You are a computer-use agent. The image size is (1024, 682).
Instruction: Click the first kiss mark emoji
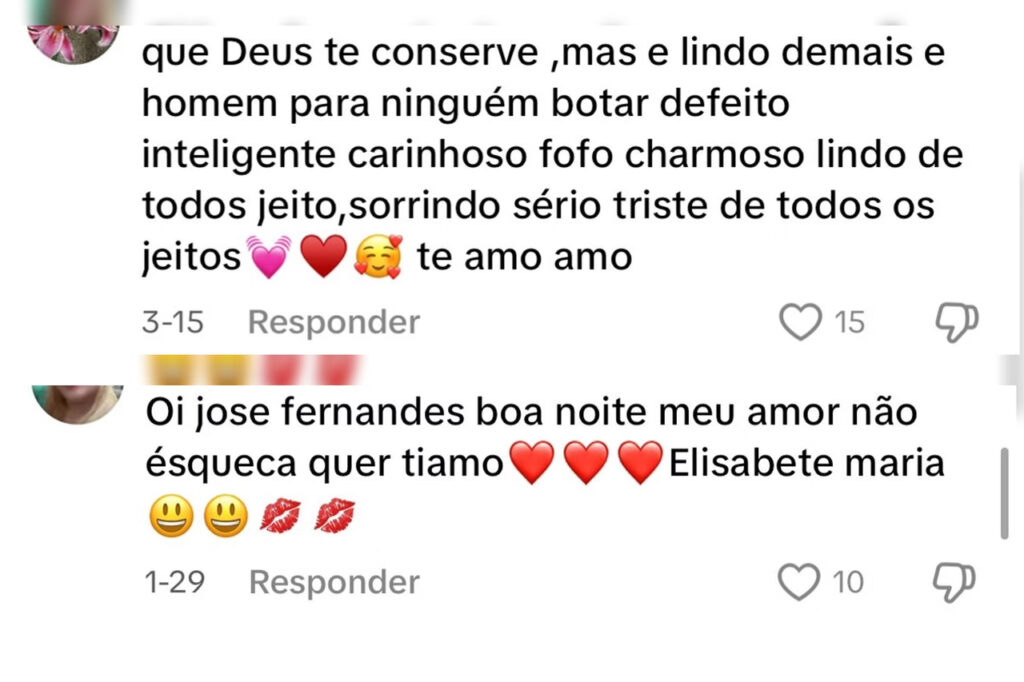280,515
